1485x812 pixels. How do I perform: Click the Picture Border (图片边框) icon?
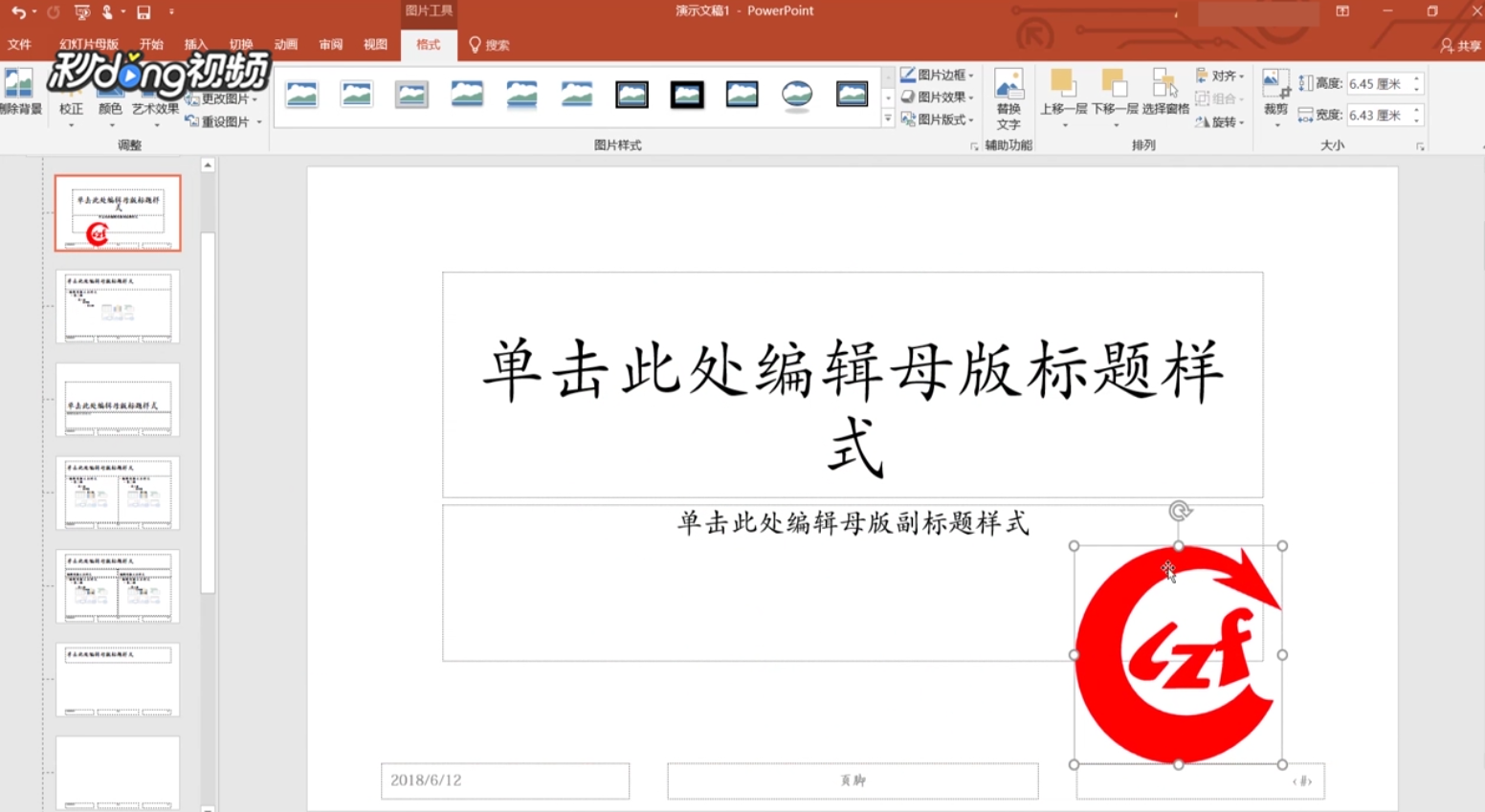coord(941,75)
